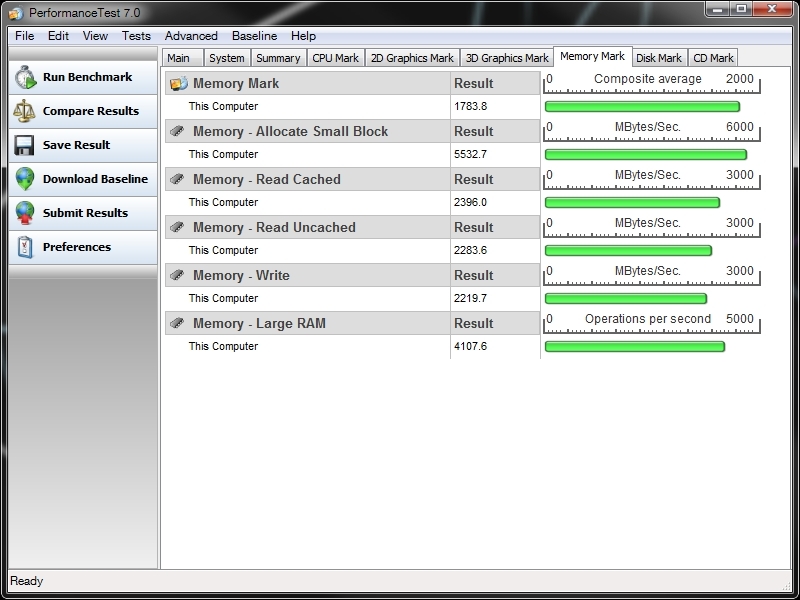Click the Memory Write green result bar

(626, 298)
